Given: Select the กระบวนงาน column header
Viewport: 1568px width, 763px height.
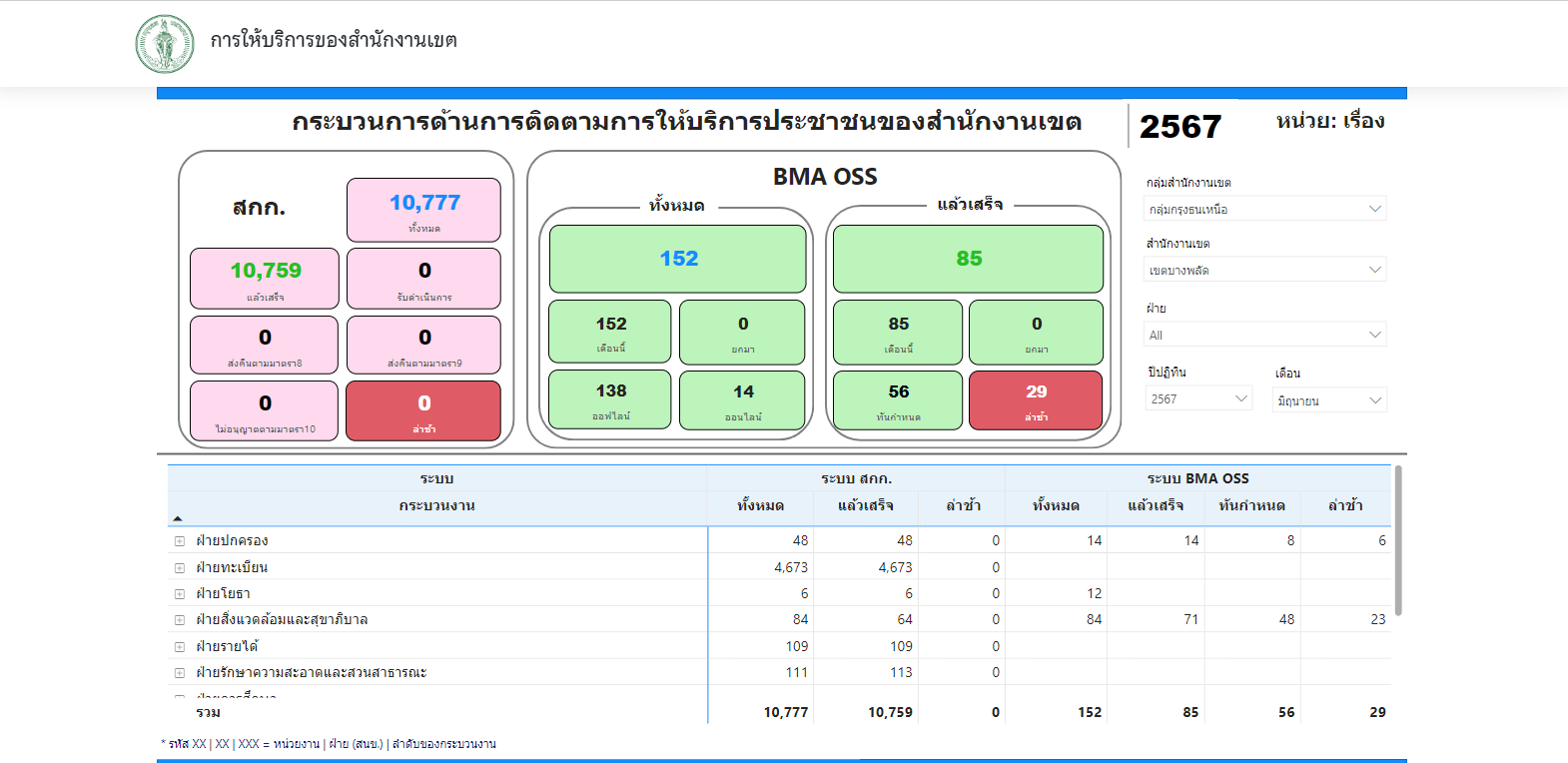Looking at the screenshot, I should 436,505.
